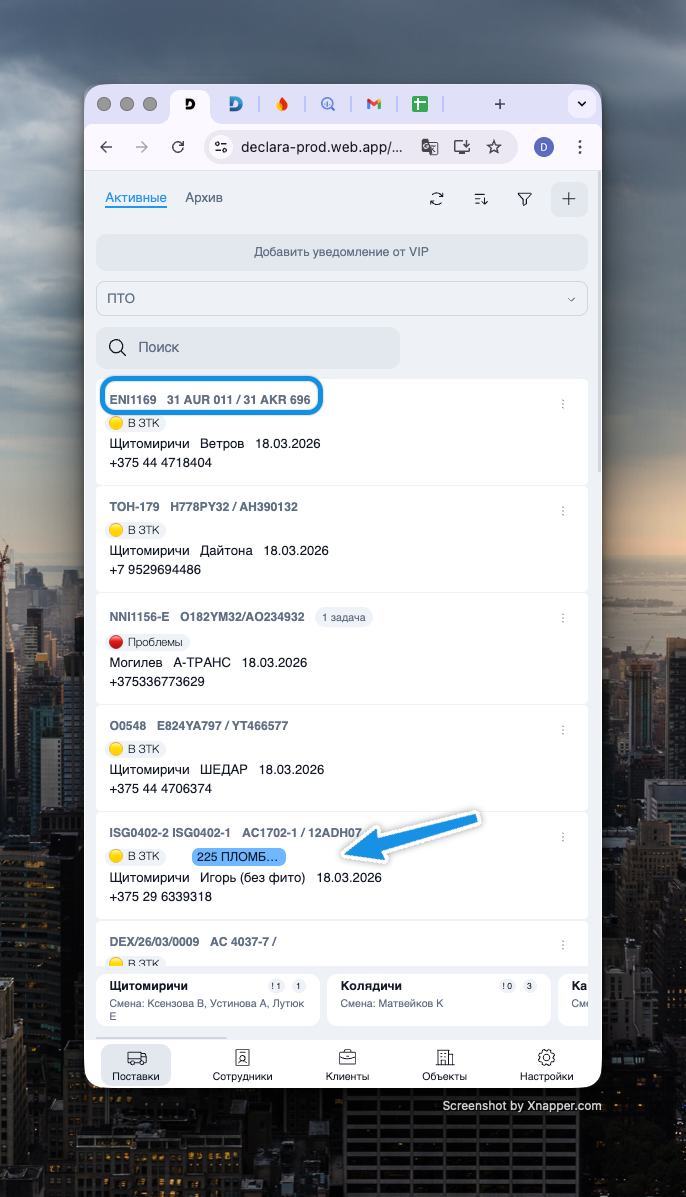This screenshot has height=1197, width=686.
Task: Click the Поиск search field
Action: (x=248, y=347)
